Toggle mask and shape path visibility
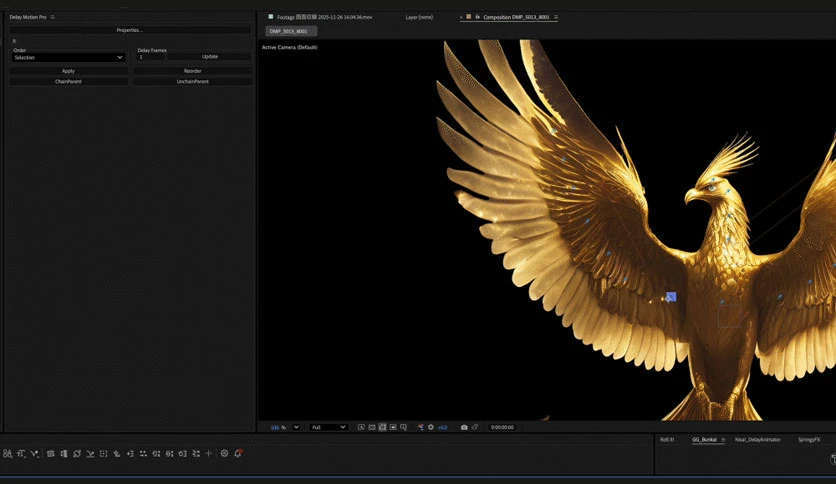 [x=382, y=427]
